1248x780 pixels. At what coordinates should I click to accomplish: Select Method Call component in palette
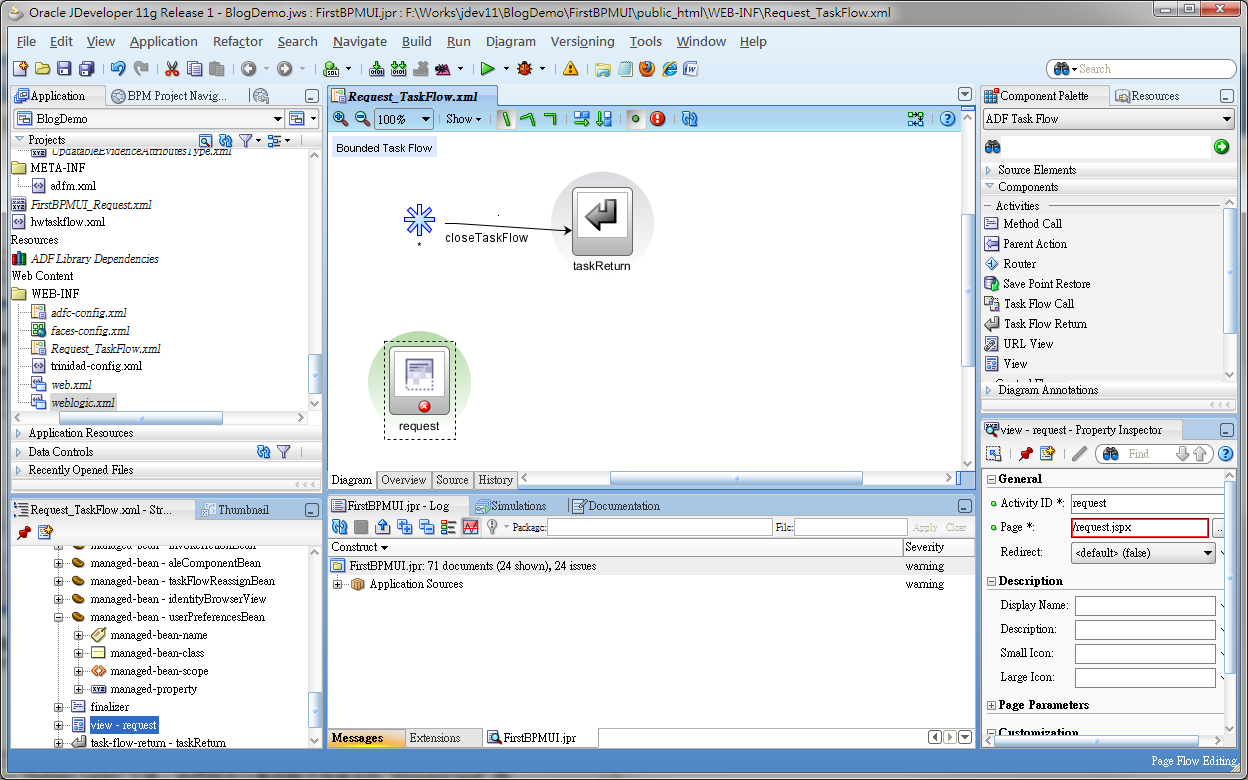(x=1032, y=224)
